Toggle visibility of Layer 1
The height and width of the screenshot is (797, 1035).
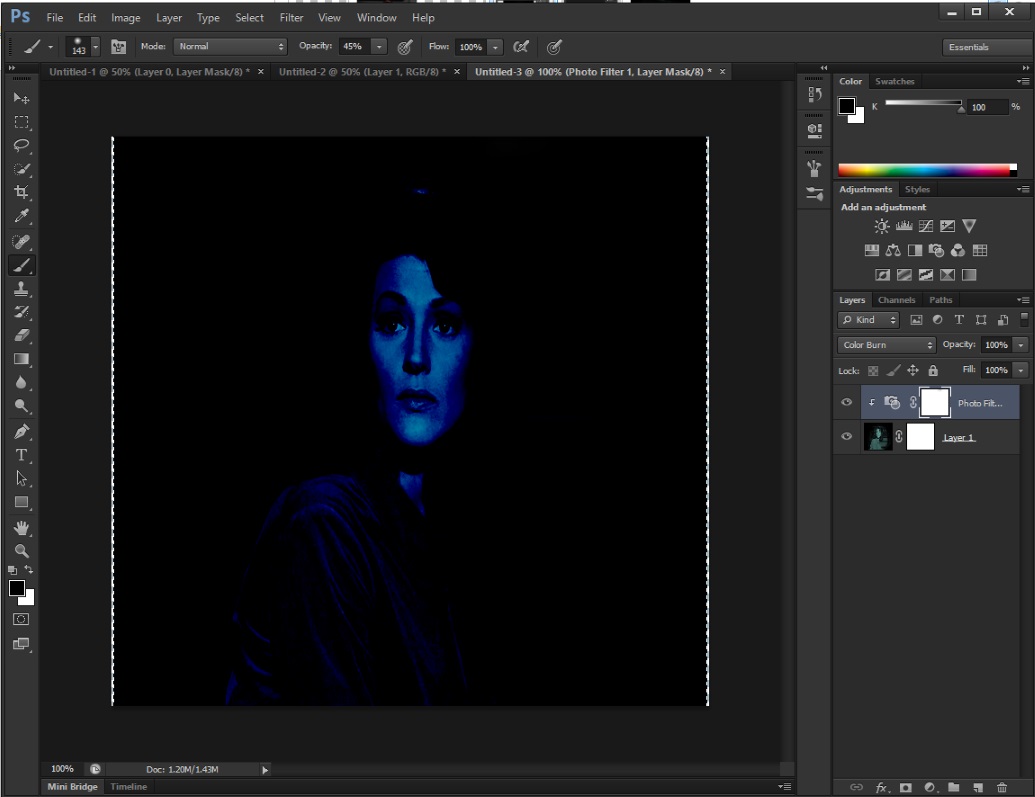coord(847,437)
